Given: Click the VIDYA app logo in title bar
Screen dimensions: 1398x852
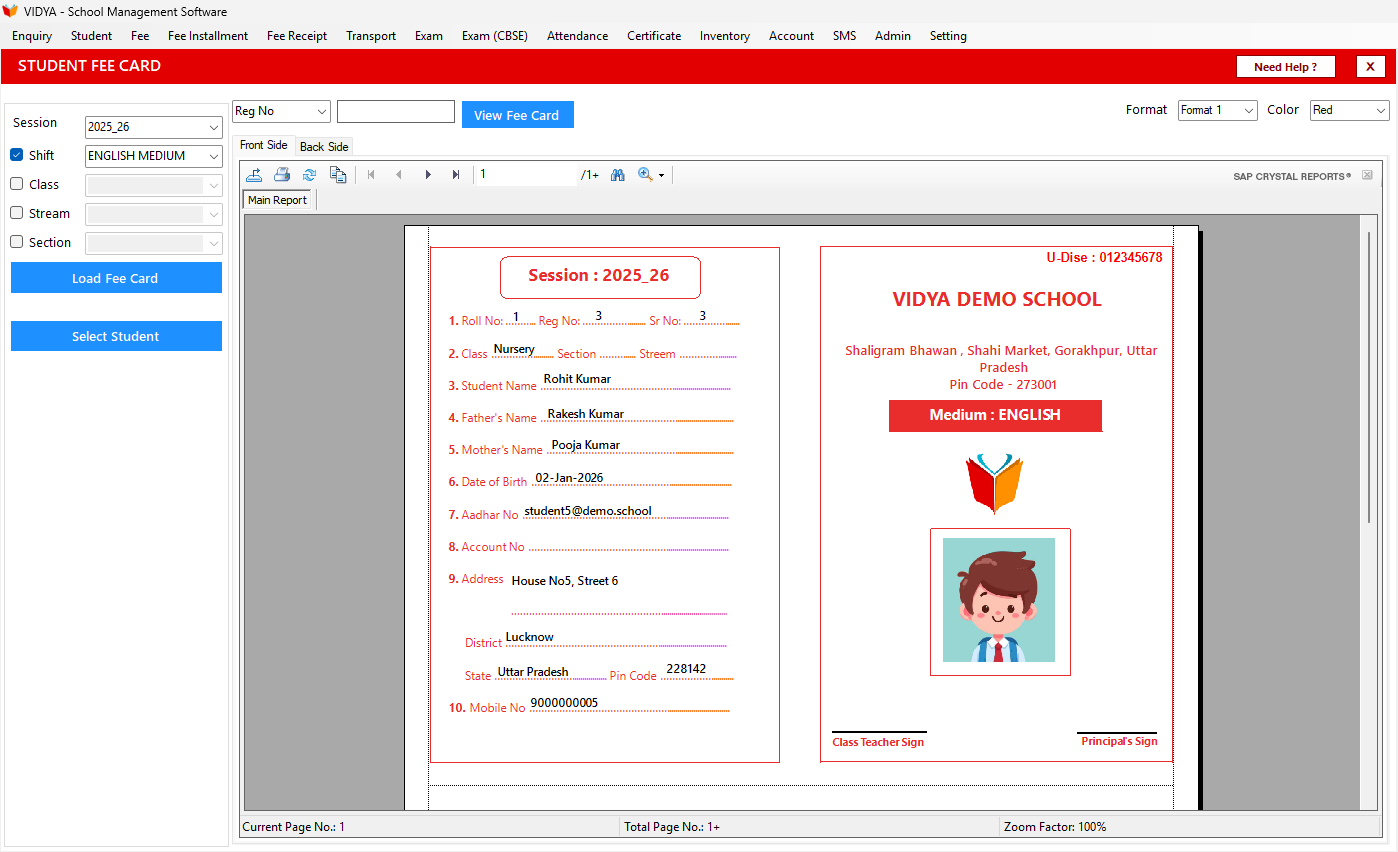Looking at the screenshot, I should pos(10,12).
